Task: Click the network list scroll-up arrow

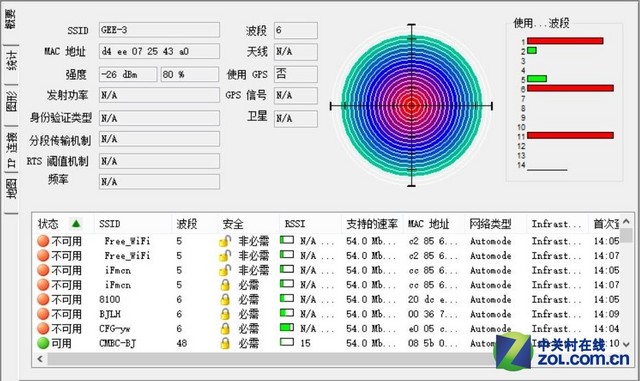Action: 626,222
